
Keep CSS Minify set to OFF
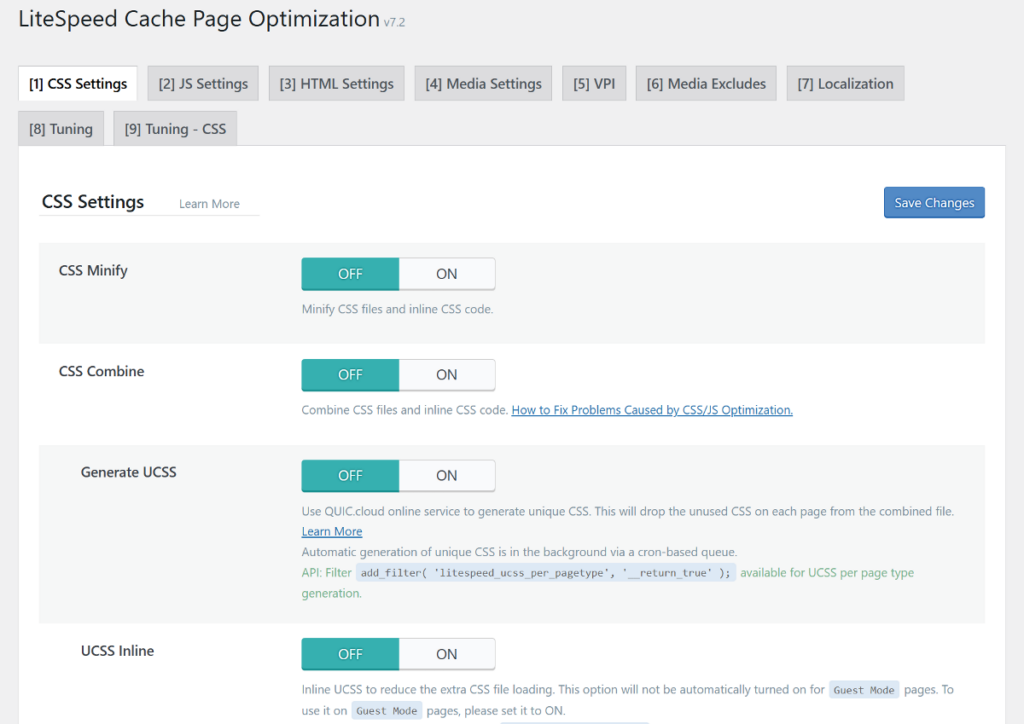(x=349, y=273)
